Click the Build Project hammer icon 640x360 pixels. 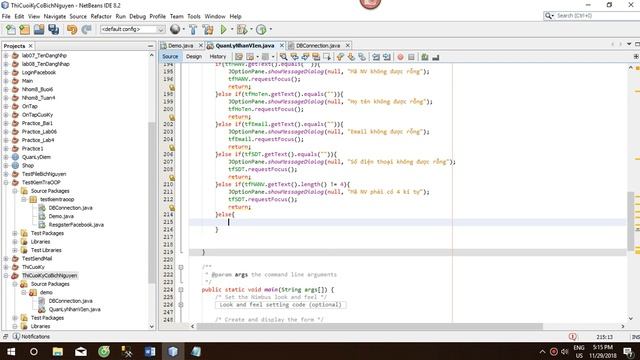193,29
